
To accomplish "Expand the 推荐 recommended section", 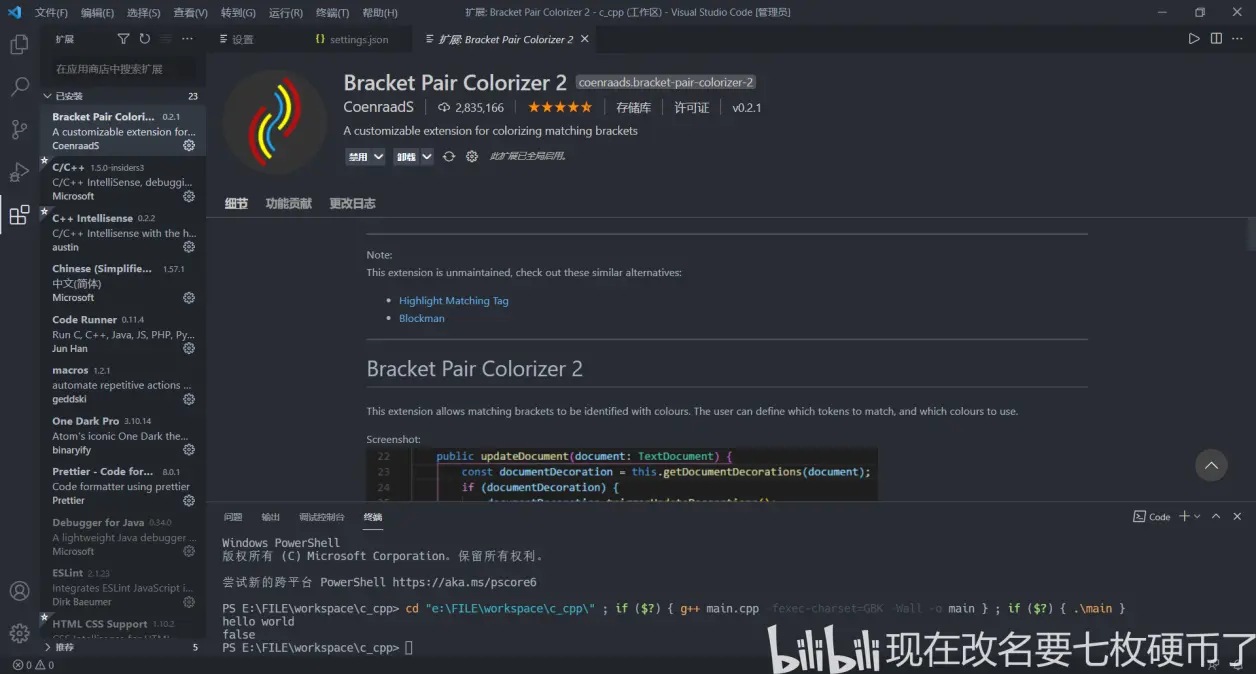I will tap(122, 647).
